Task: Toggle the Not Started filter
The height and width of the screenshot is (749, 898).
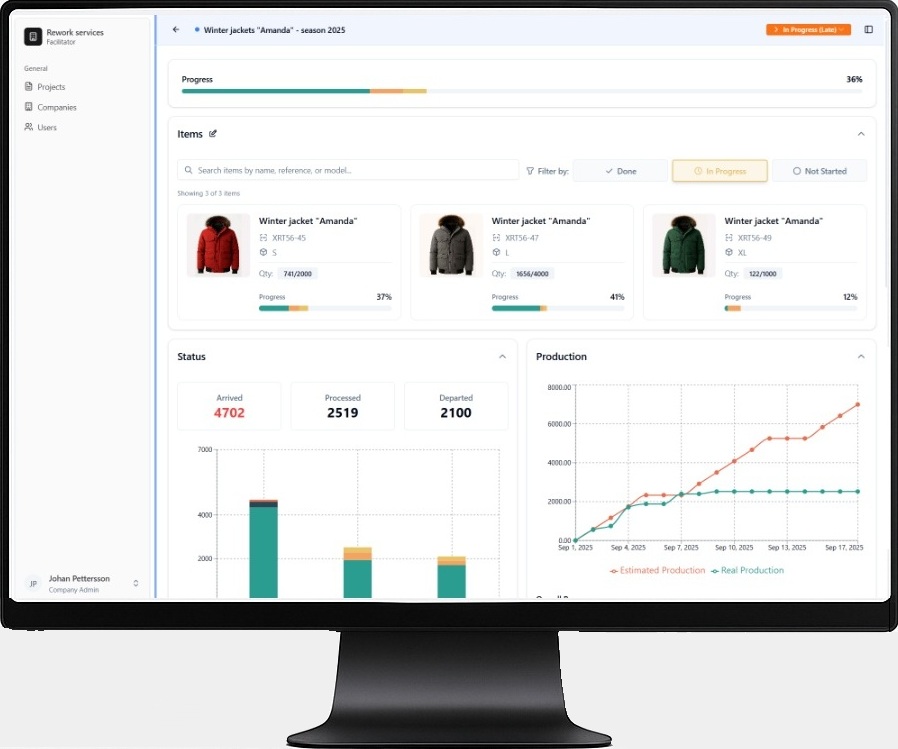Action: click(819, 171)
